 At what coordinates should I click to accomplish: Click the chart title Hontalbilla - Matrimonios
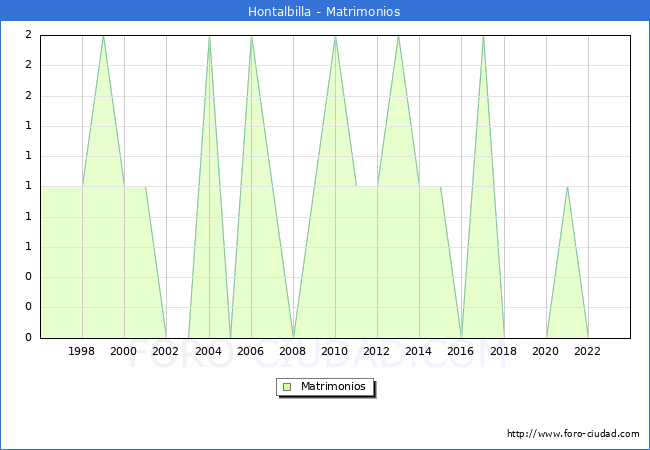point(324,11)
